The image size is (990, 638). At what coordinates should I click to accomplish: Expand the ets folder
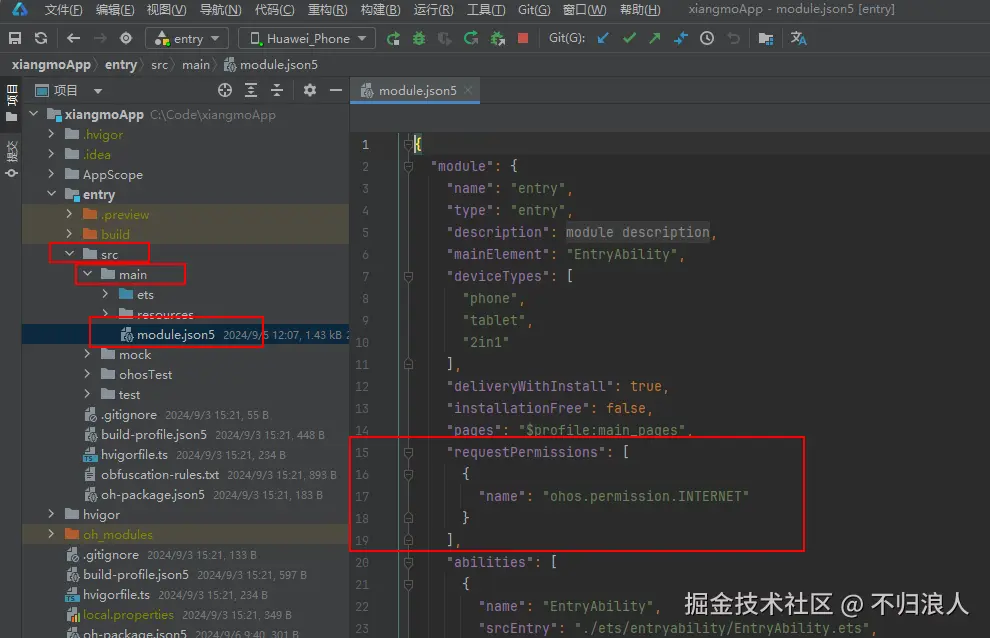click(x=106, y=294)
